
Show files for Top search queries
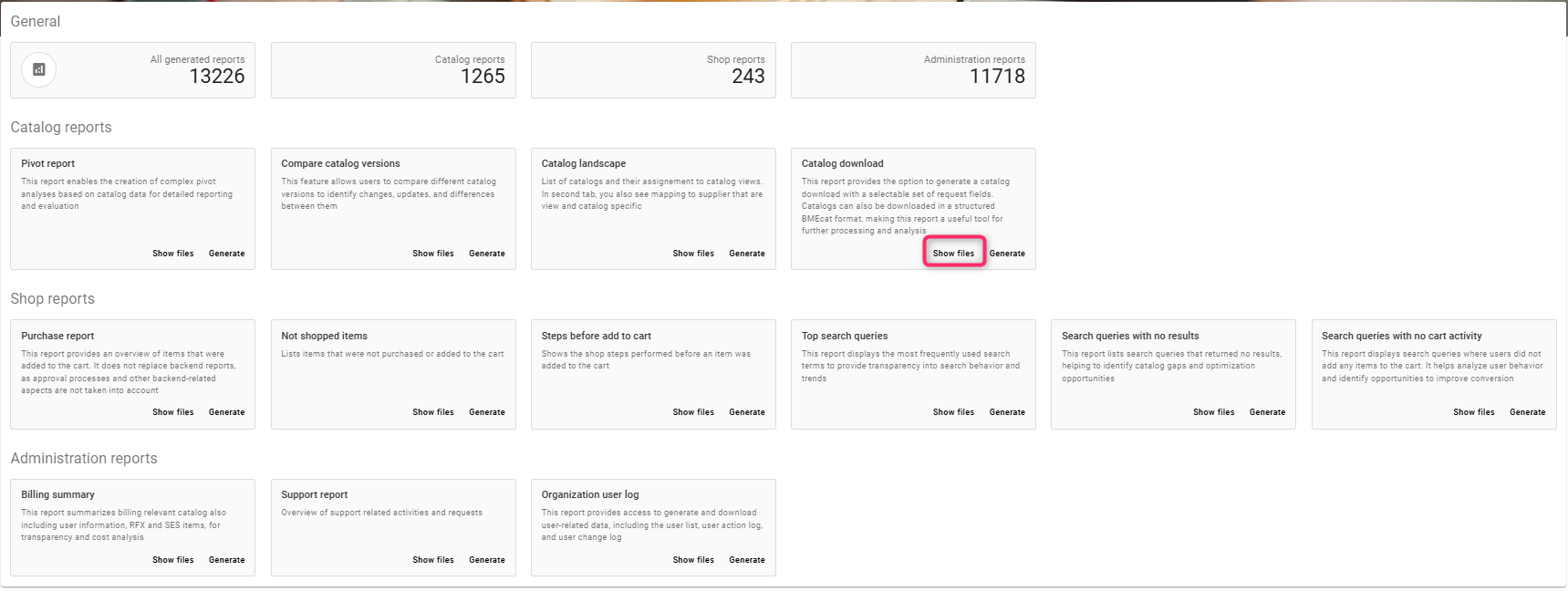[953, 412]
